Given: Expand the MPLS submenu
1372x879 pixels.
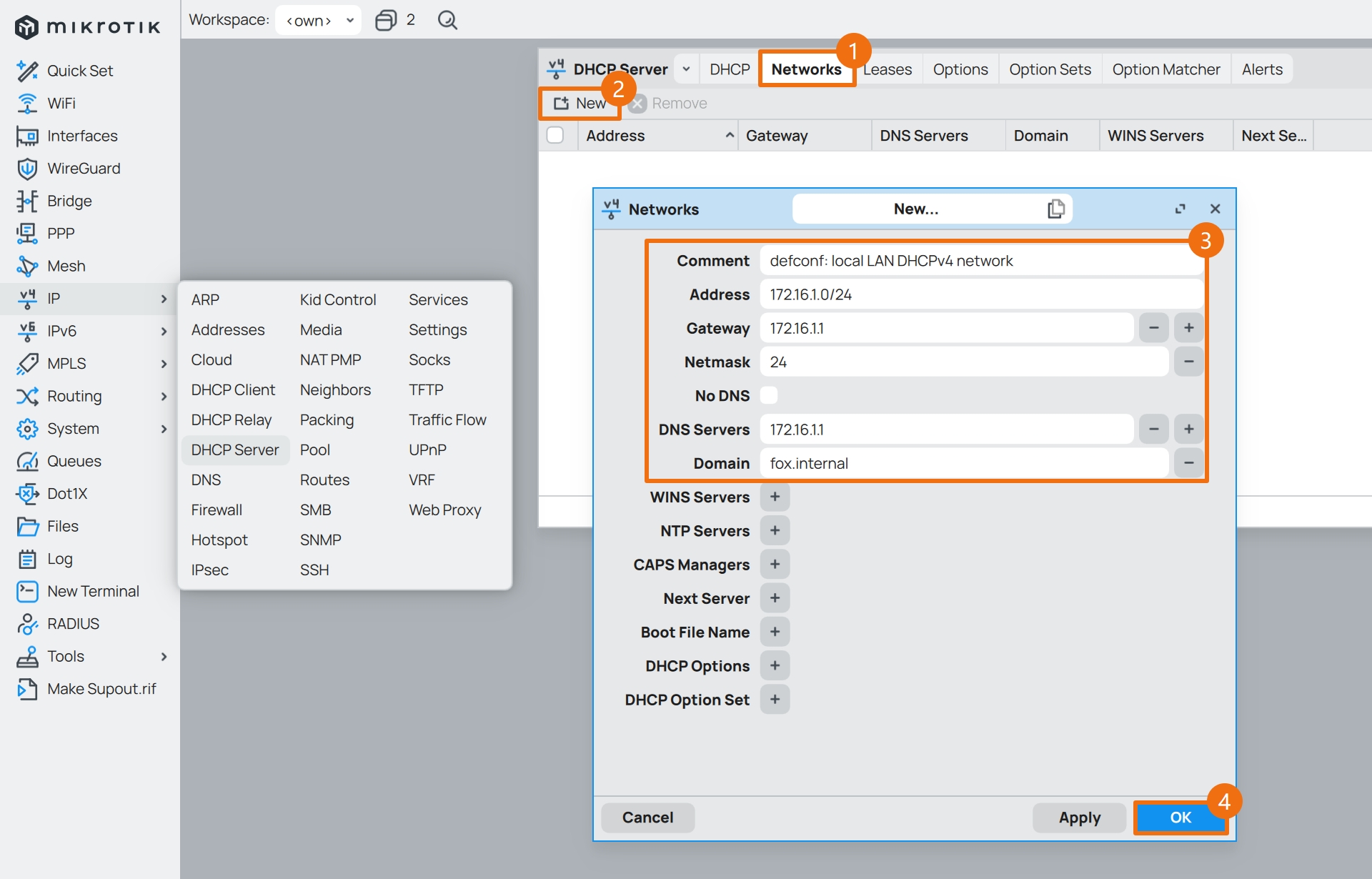Looking at the screenshot, I should [164, 364].
